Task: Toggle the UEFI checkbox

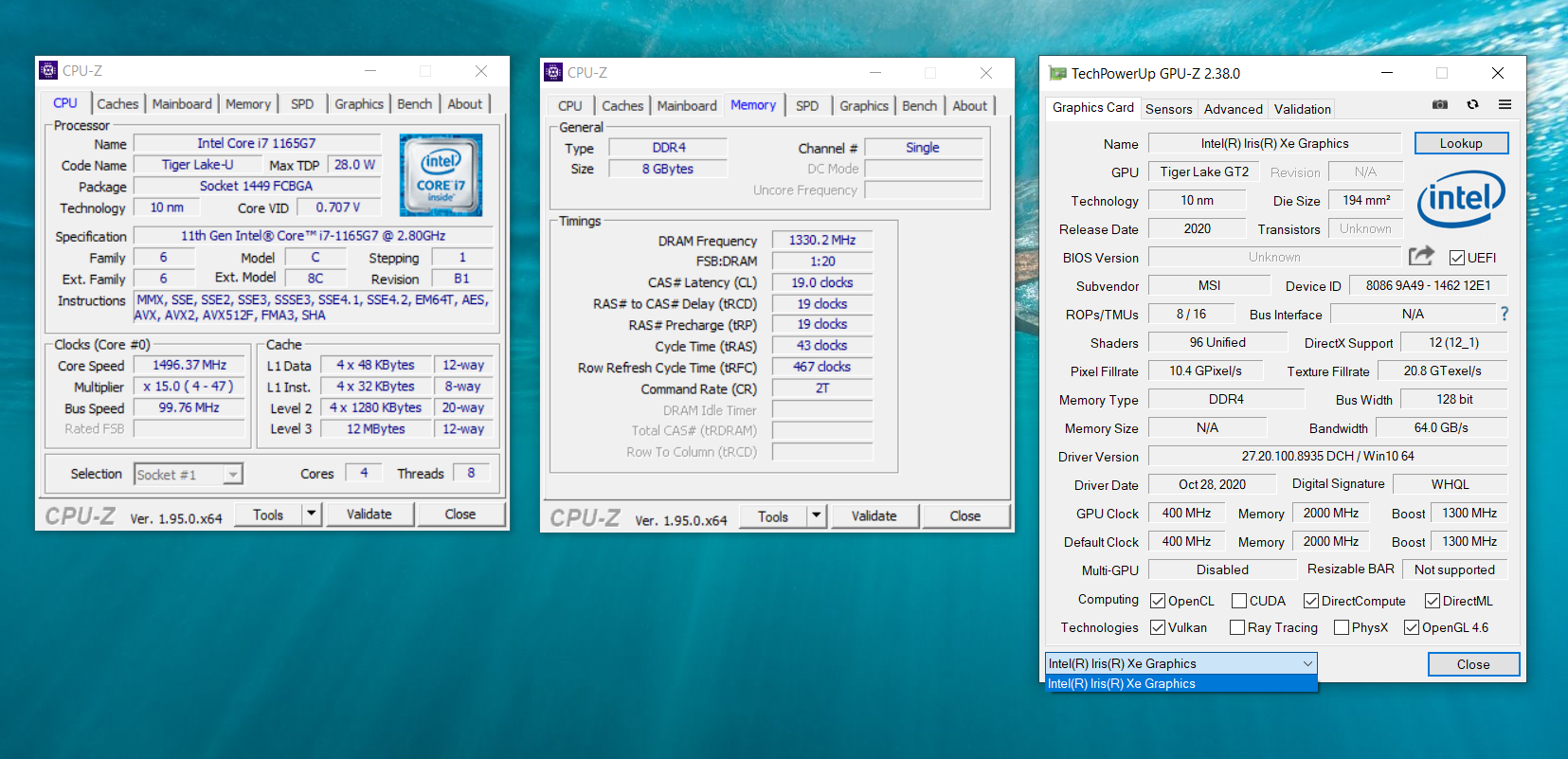Action: coord(1457,258)
